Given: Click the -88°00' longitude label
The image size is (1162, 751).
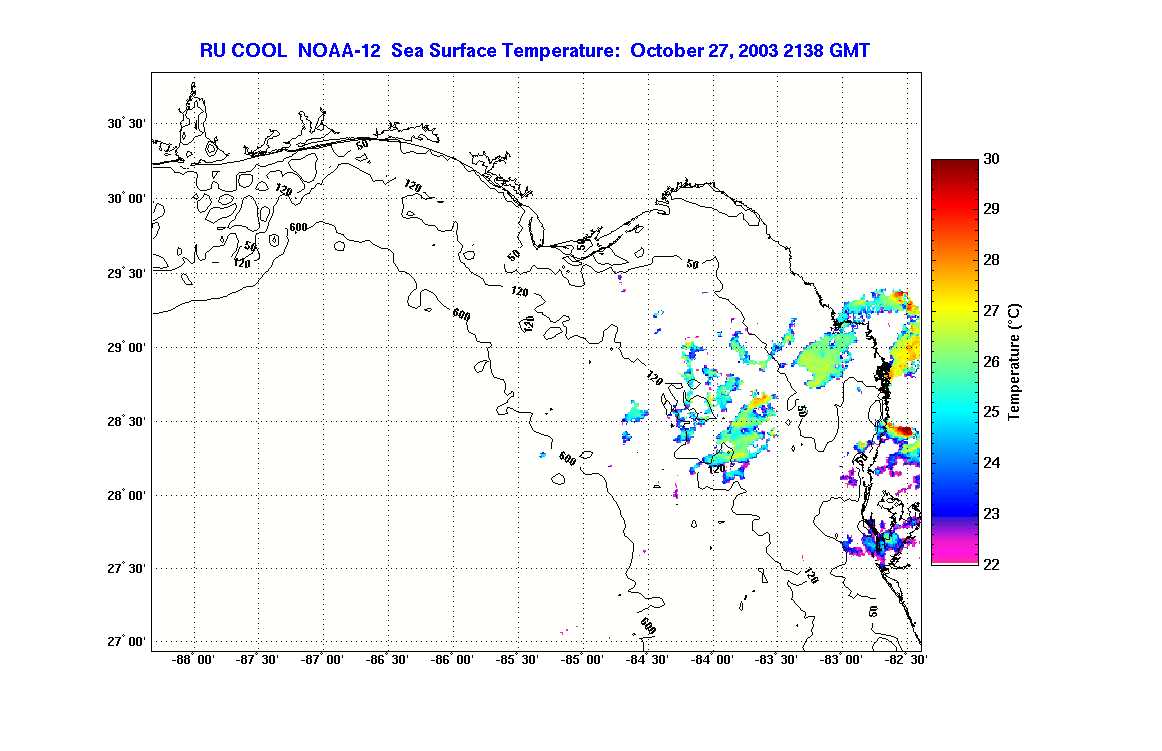Looking at the screenshot, I should 194,660.
